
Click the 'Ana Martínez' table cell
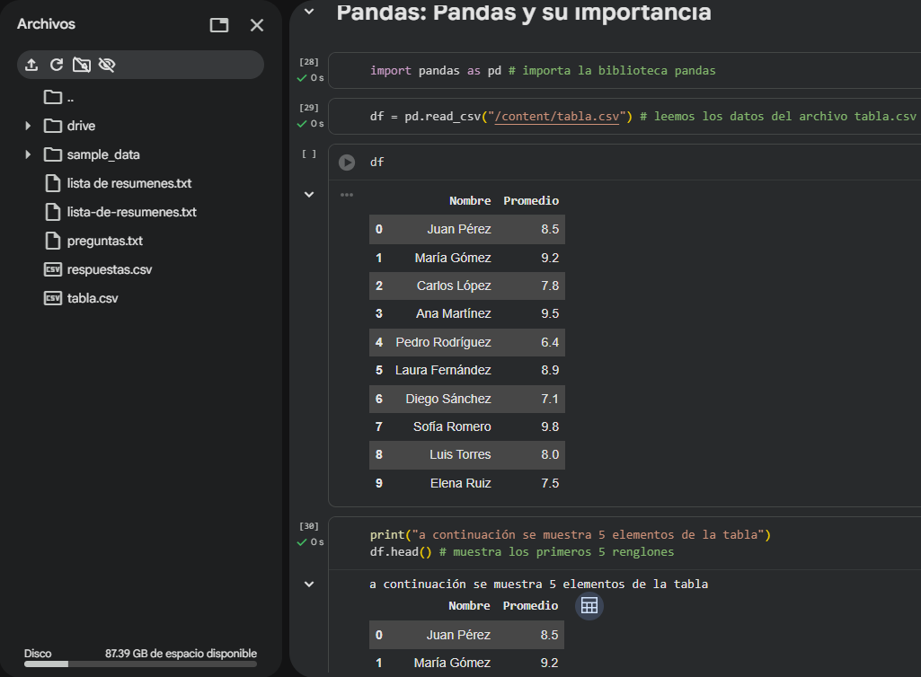coord(453,314)
